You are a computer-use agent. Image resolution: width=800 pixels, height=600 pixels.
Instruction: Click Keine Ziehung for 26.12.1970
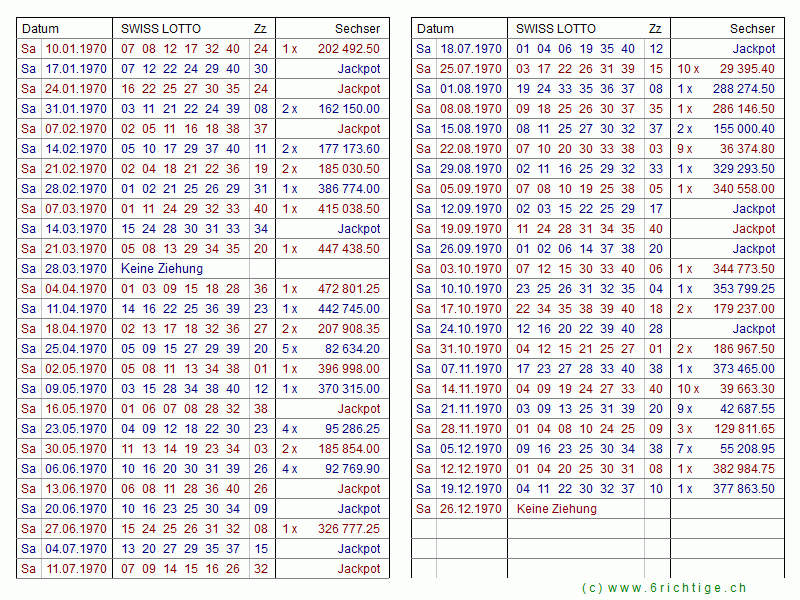(x=557, y=509)
